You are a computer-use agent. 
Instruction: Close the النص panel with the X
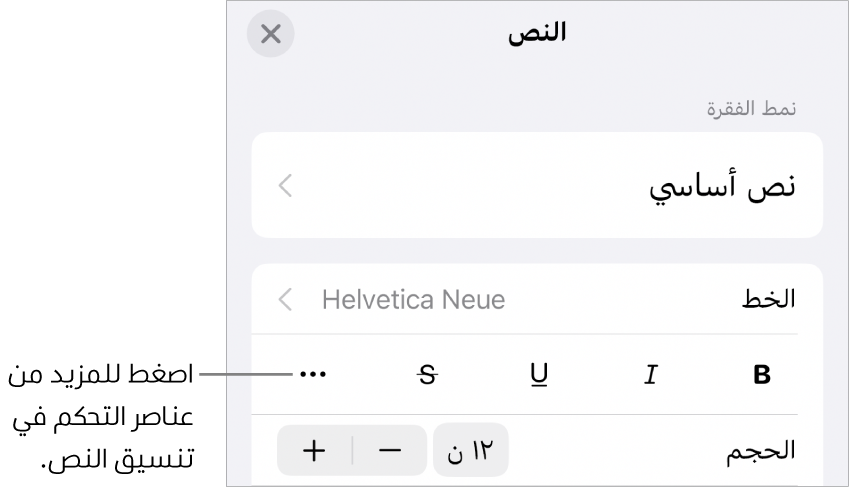271,34
